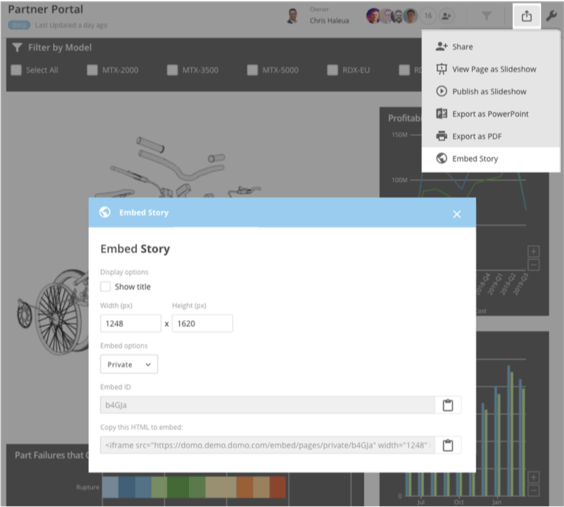This screenshot has height=507, width=564.
Task: Copy the Embed ID with clipboard icon
Action: (448, 405)
